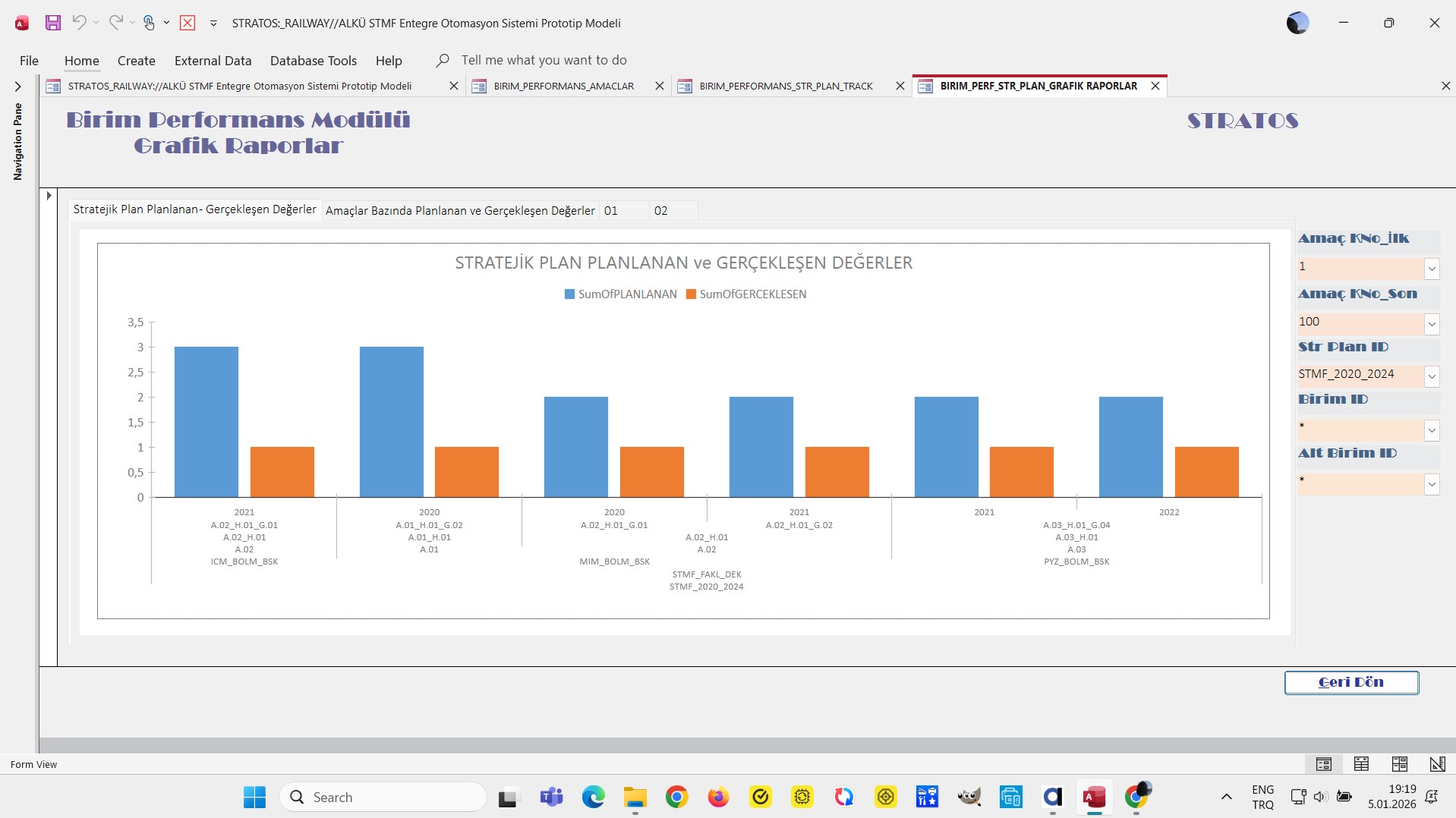The image size is (1456, 818).
Task: Open the Amaç KNo_İlk dropdown
Action: (x=1431, y=268)
